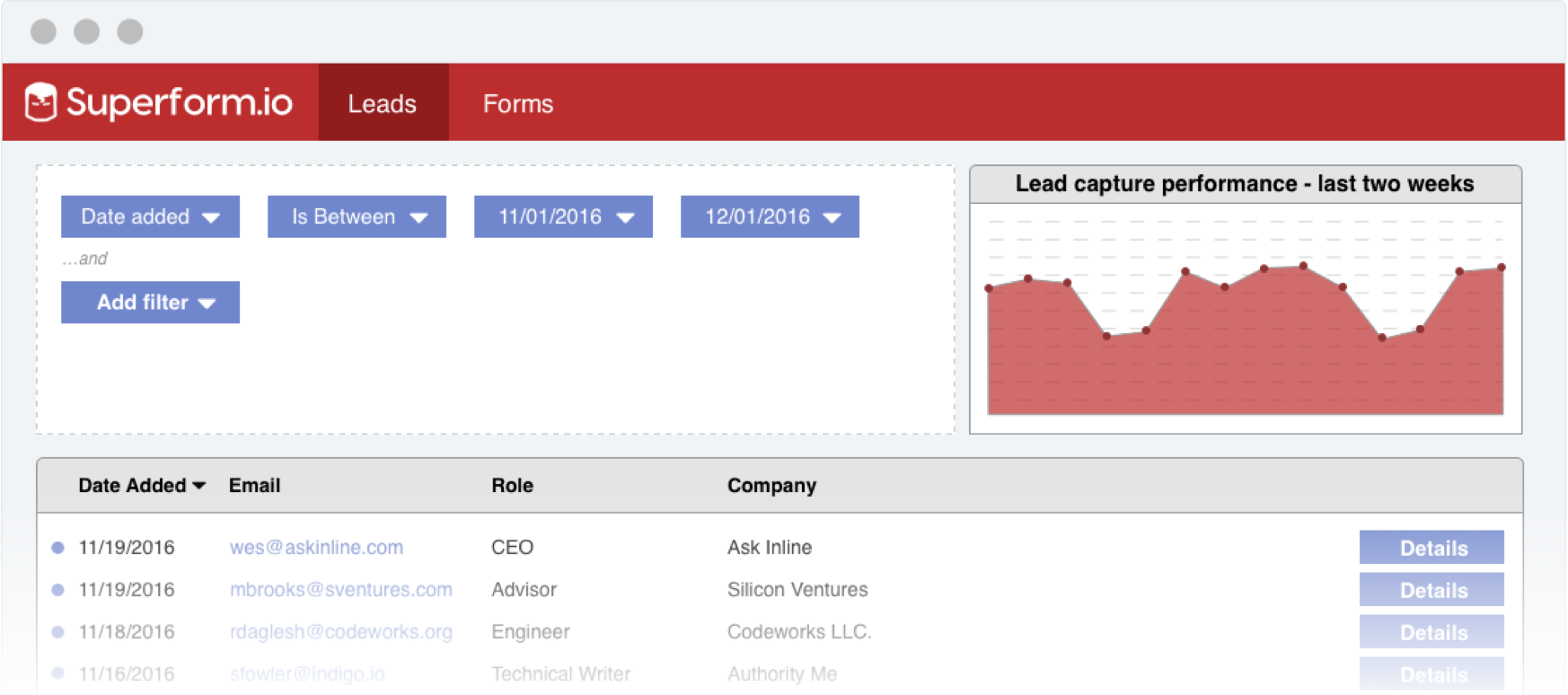1568x695 pixels.
Task: Click the status dot for mbrooks@sventures.com row
Action: click(58, 590)
